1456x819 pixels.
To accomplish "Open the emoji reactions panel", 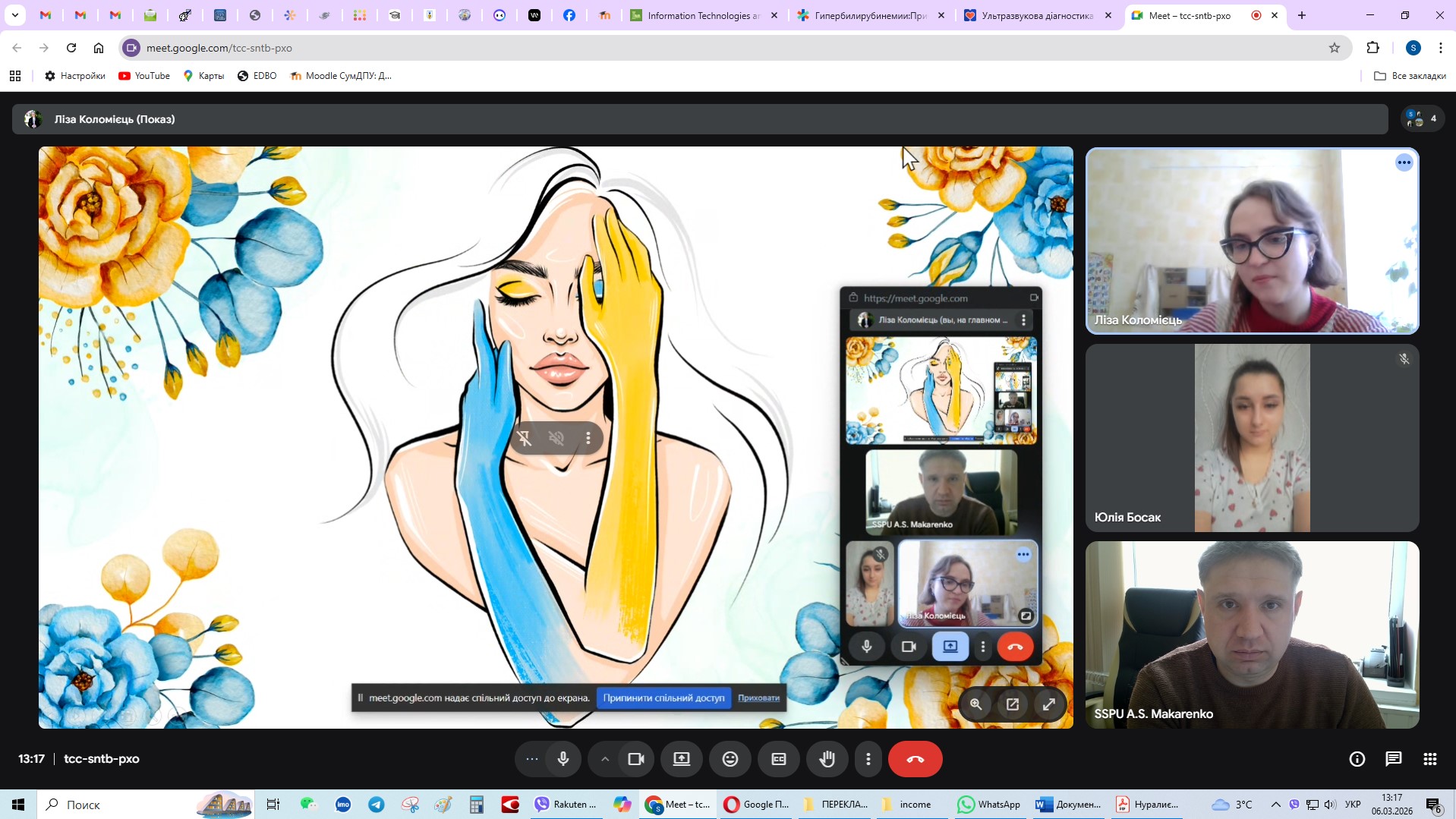I will 730,759.
